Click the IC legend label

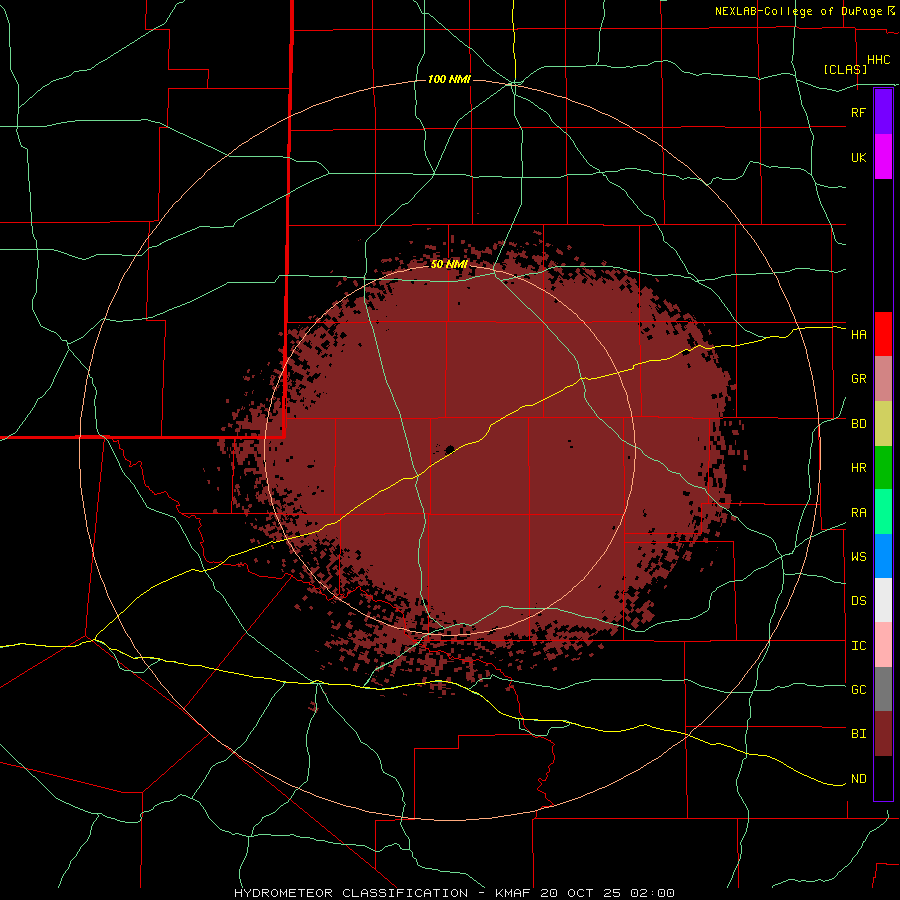(x=858, y=646)
